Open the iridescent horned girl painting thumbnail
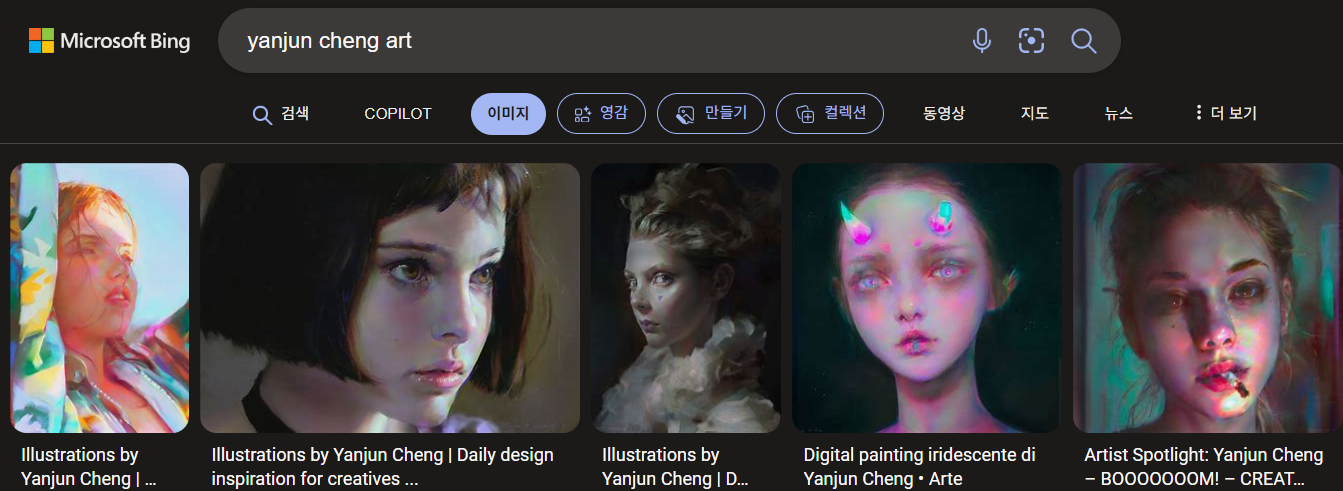 point(926,298)
